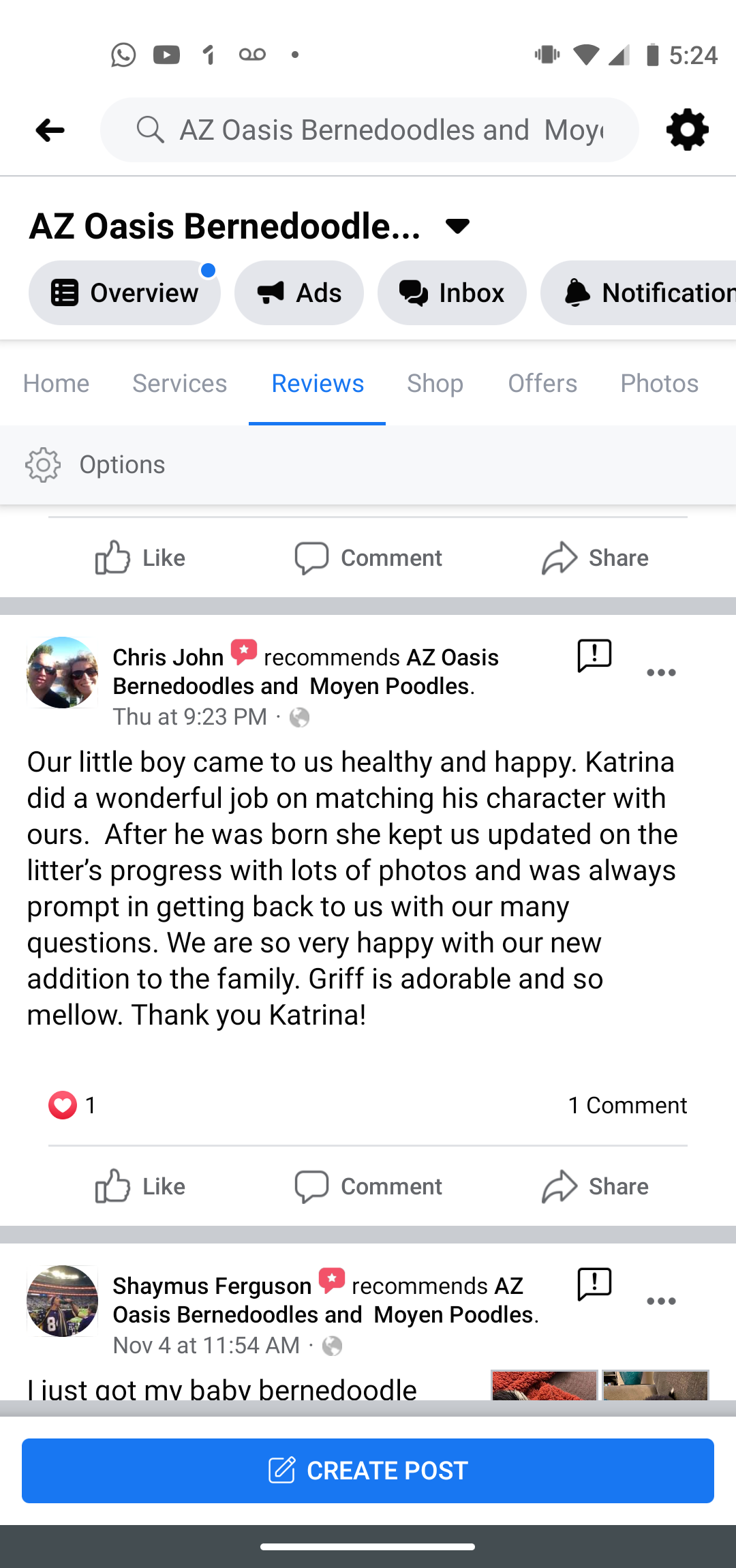This screenshot has height=1568, width=736.
Task: View love reaction on Chris John's review
Action: (63, 1105)
